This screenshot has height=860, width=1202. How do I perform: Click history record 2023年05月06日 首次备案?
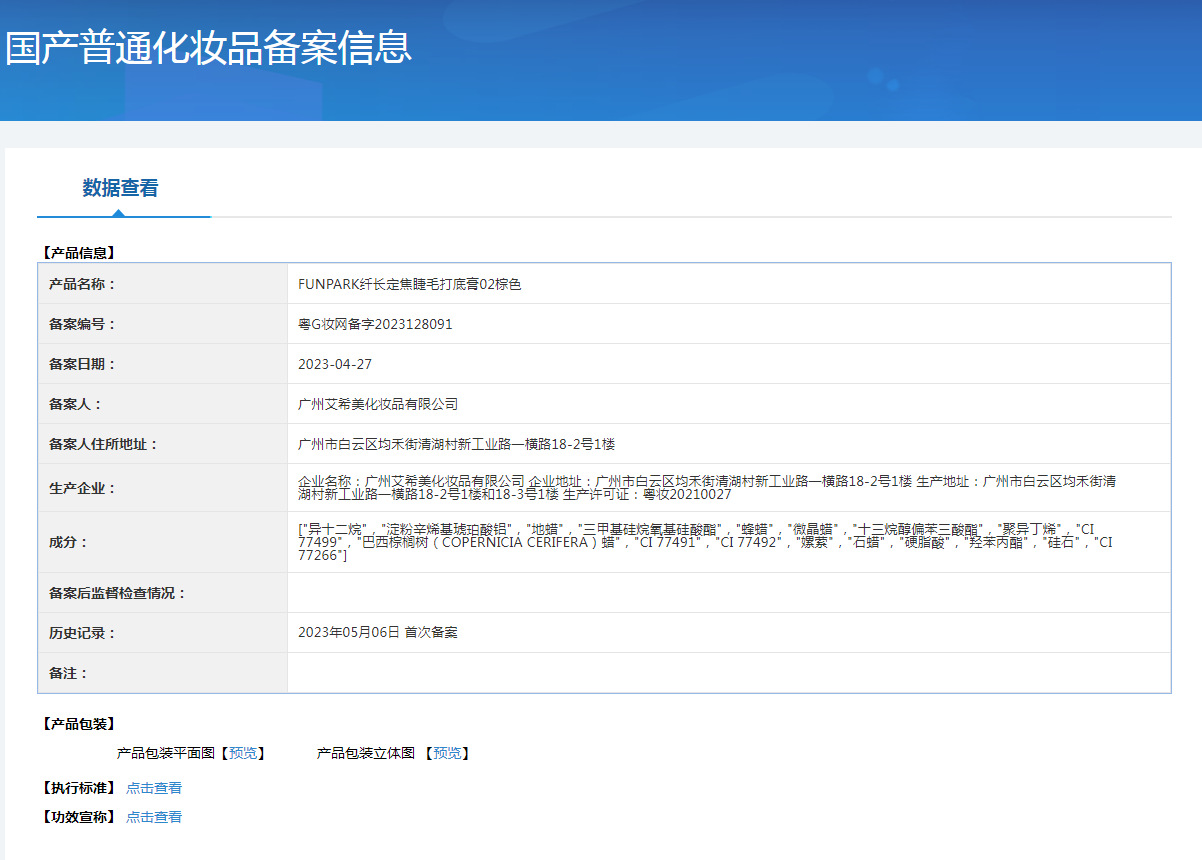click(378, 633)
